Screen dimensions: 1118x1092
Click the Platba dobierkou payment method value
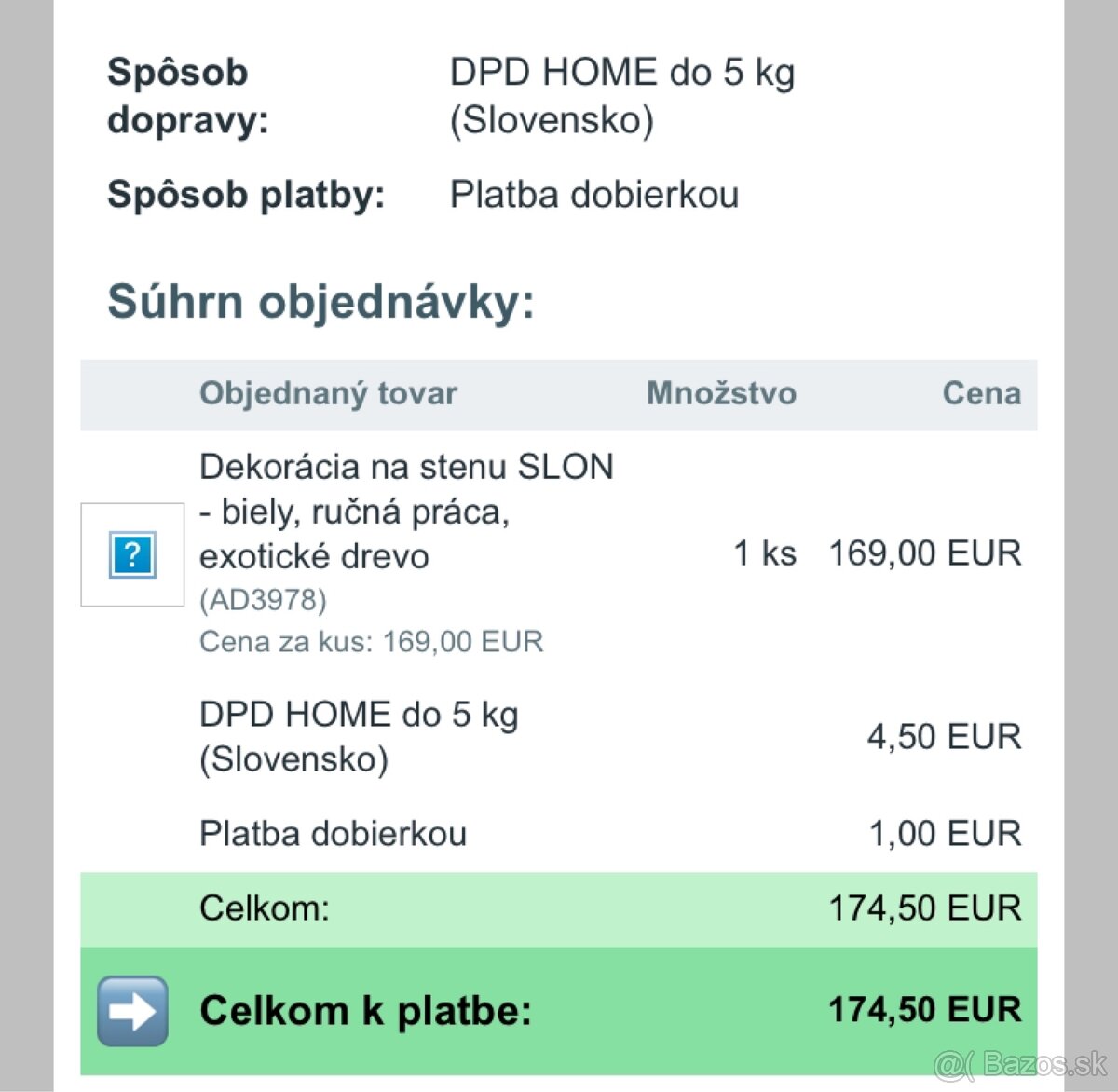click(593, 195)
